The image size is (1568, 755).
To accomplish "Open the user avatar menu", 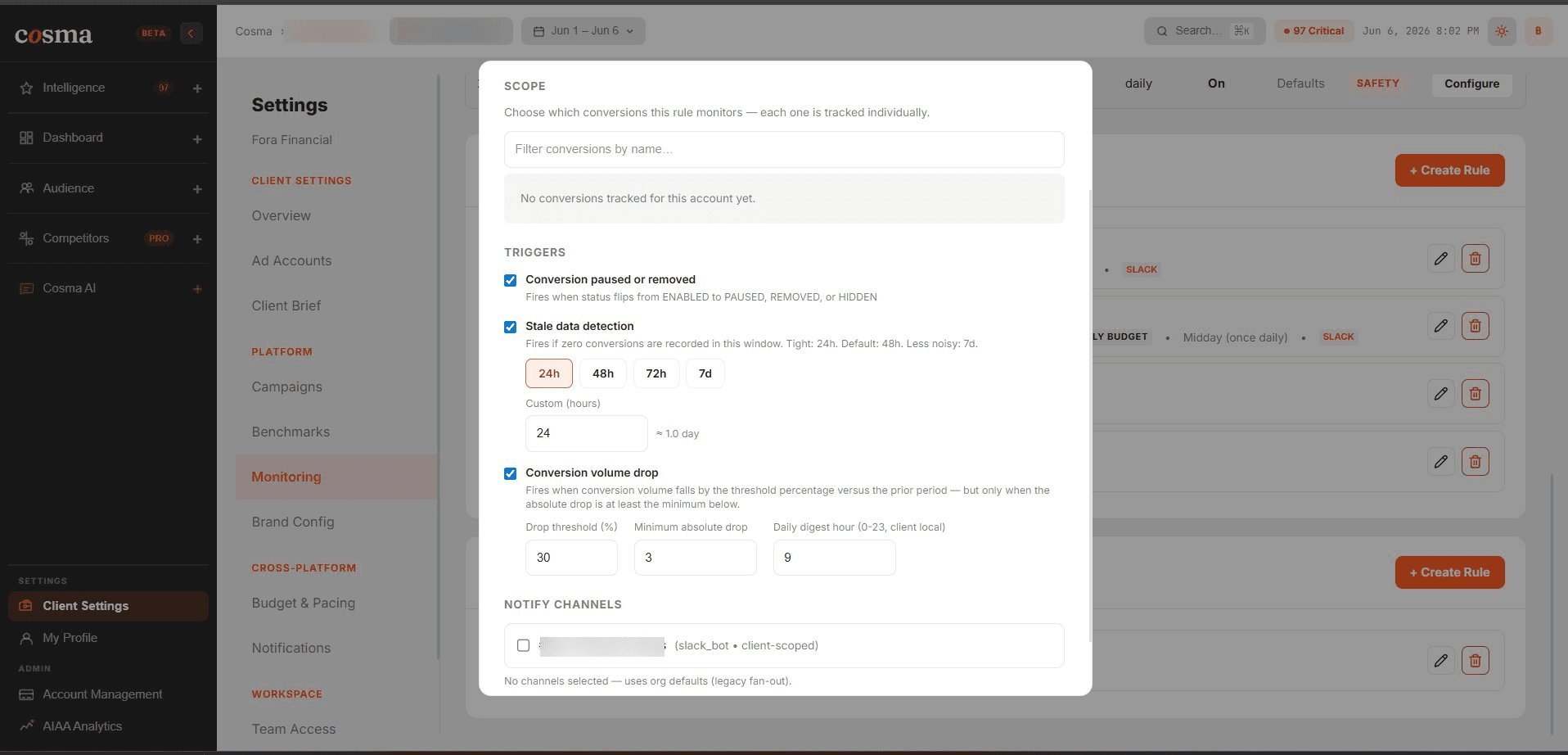I will tap(1538, 31).
